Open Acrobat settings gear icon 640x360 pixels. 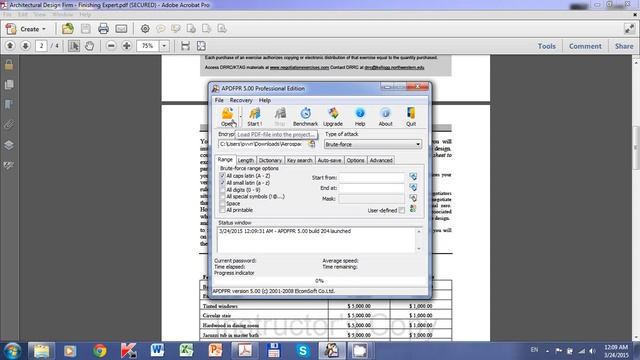[145, 29]
